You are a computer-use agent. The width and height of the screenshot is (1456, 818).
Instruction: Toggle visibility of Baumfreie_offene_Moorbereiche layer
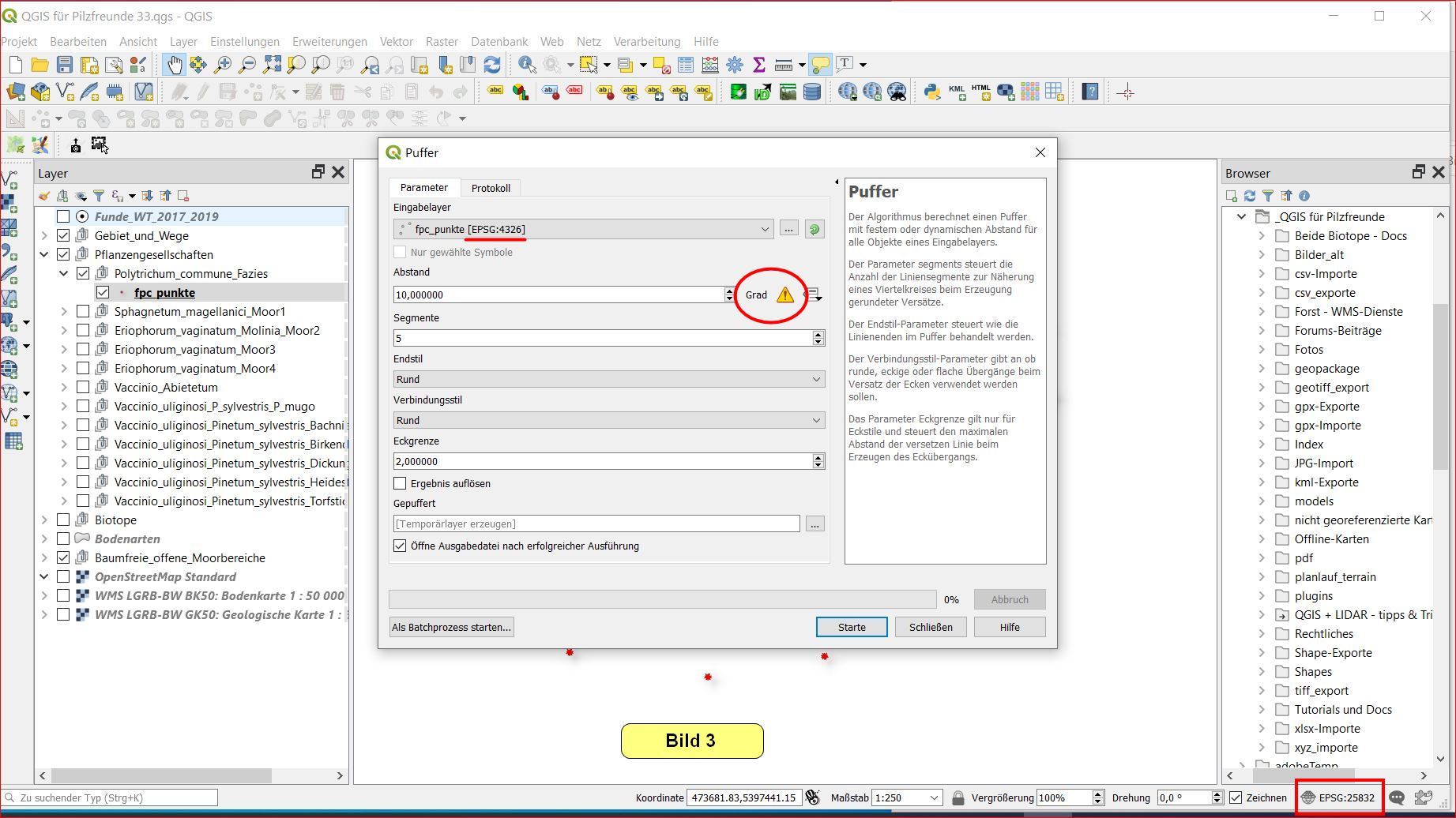[63, 557]
